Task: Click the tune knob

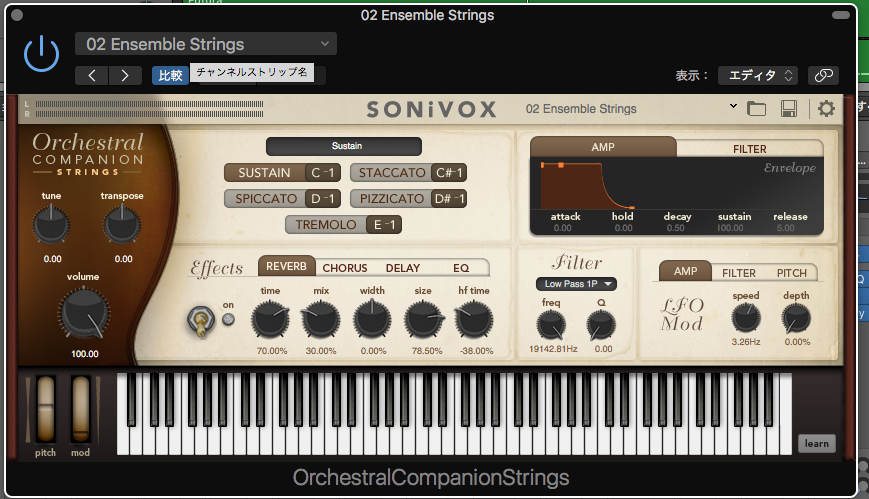Action: [52, 225]
